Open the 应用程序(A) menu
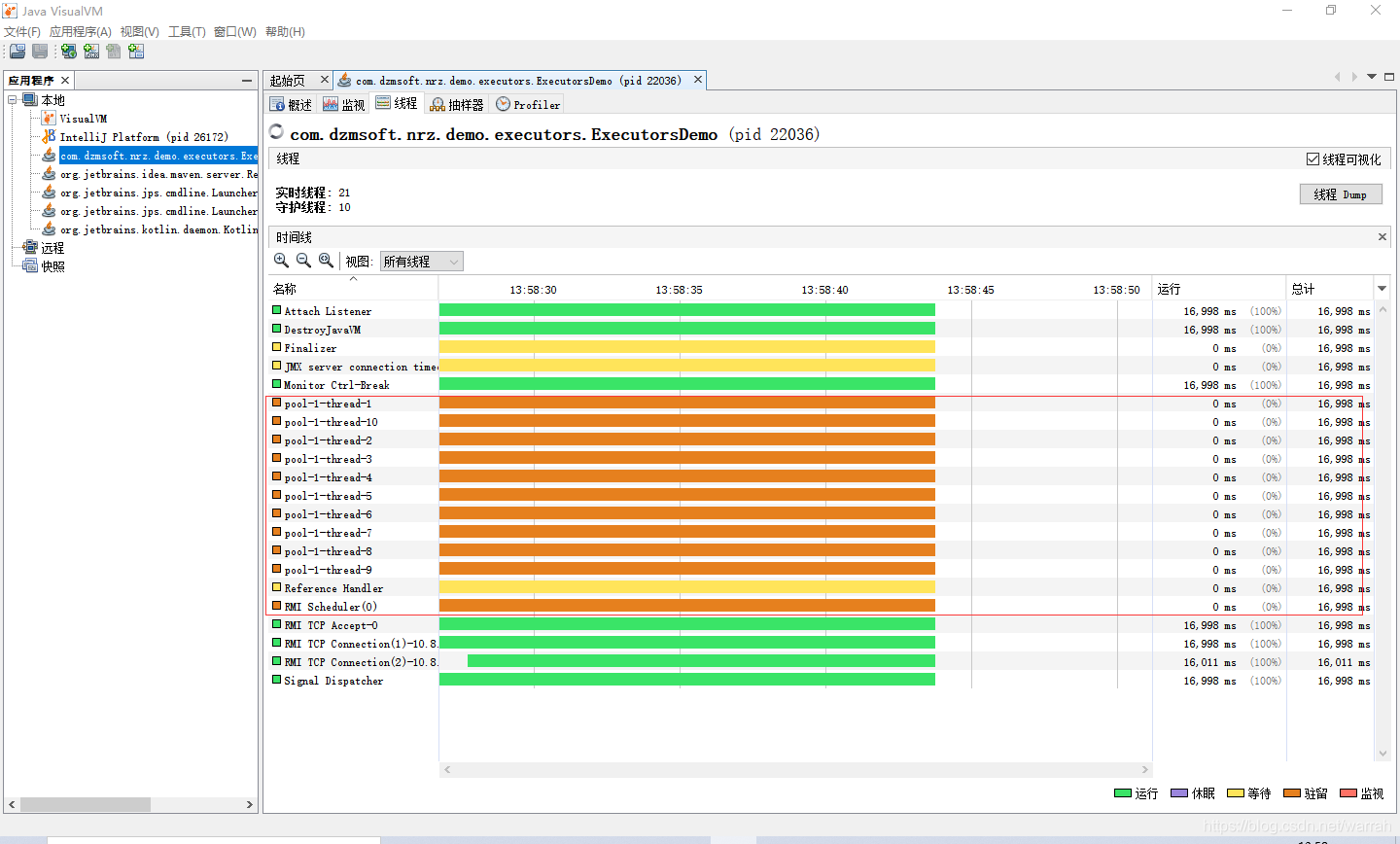The width and height of the screenshot is (1400, 844). tap(81, 32)
